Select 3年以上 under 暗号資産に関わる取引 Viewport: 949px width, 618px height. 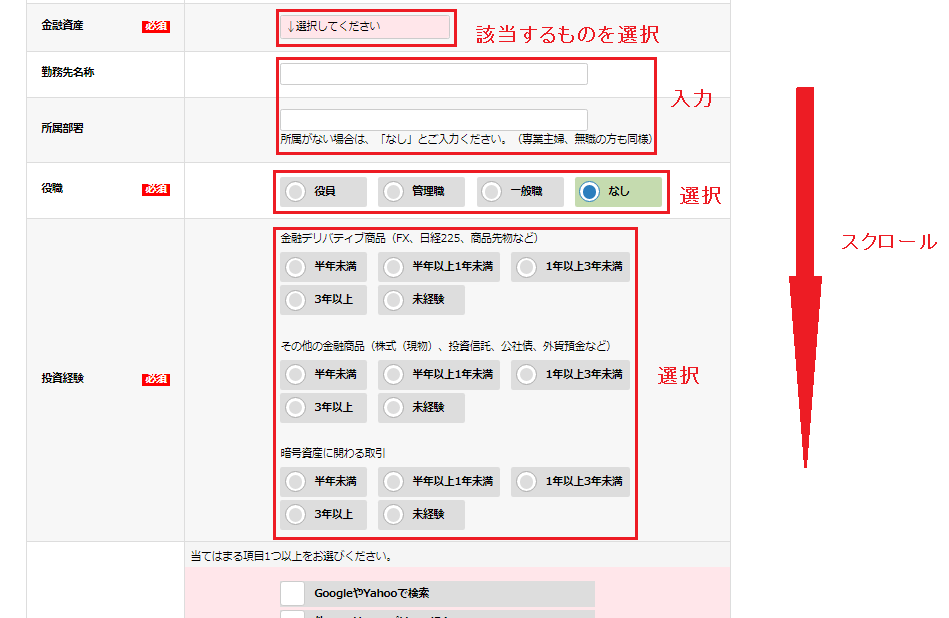click(296, 515)
